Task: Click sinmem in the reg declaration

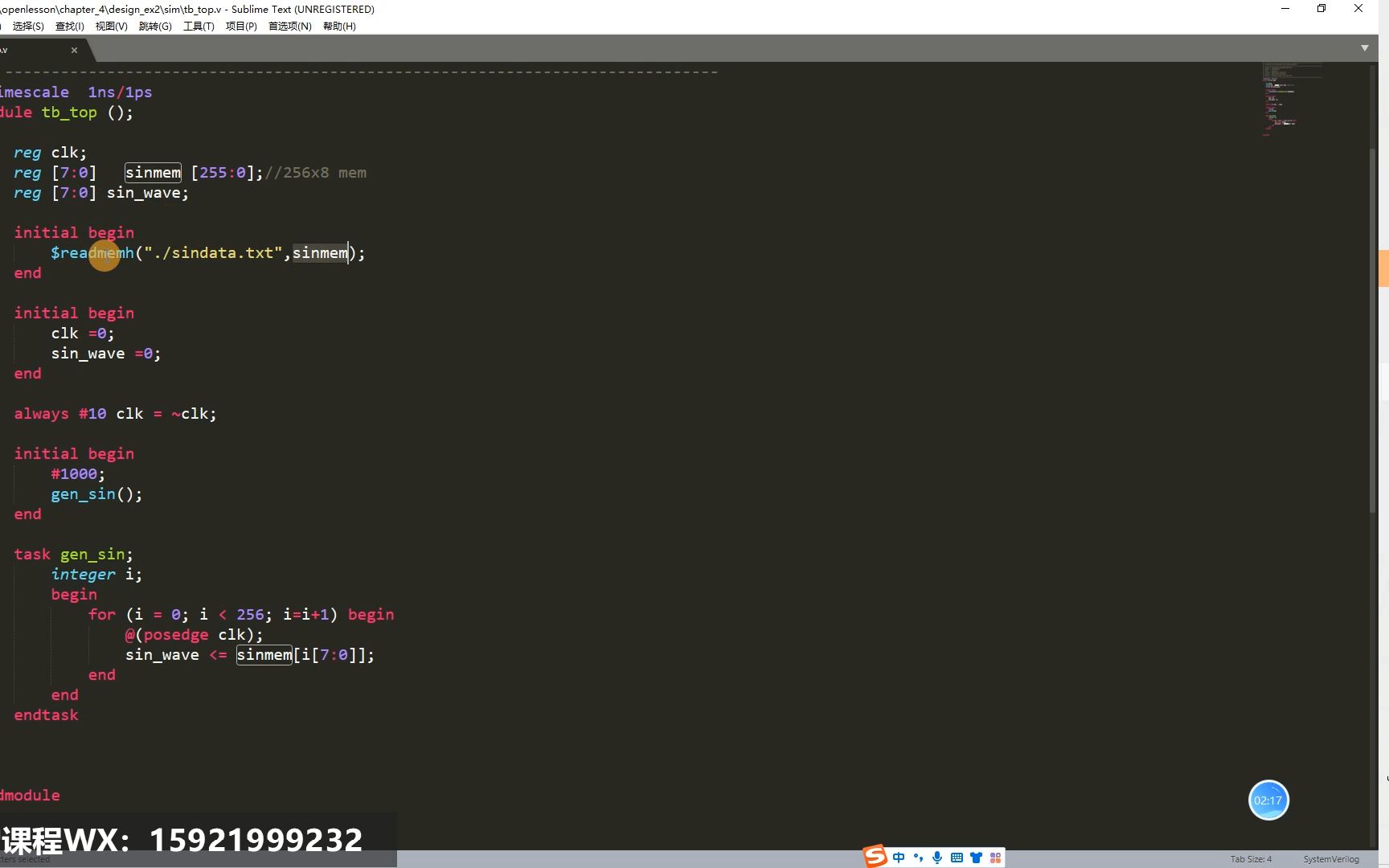Action: pyautogui.click(x=153, y=173)
